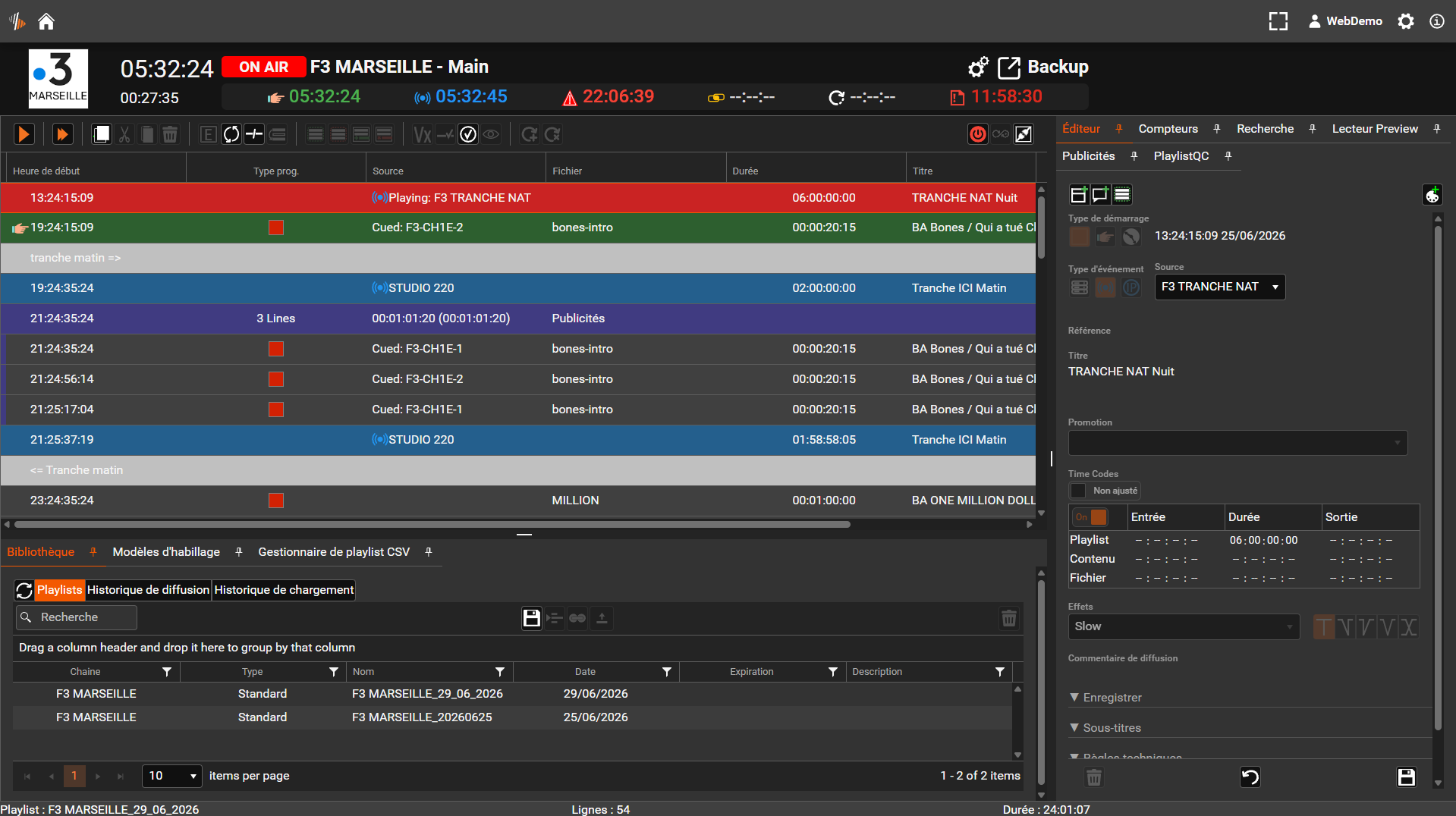Click the add palette icon in editor
The height and width of the screenshot is (816, 1456).
[1432, 195]
